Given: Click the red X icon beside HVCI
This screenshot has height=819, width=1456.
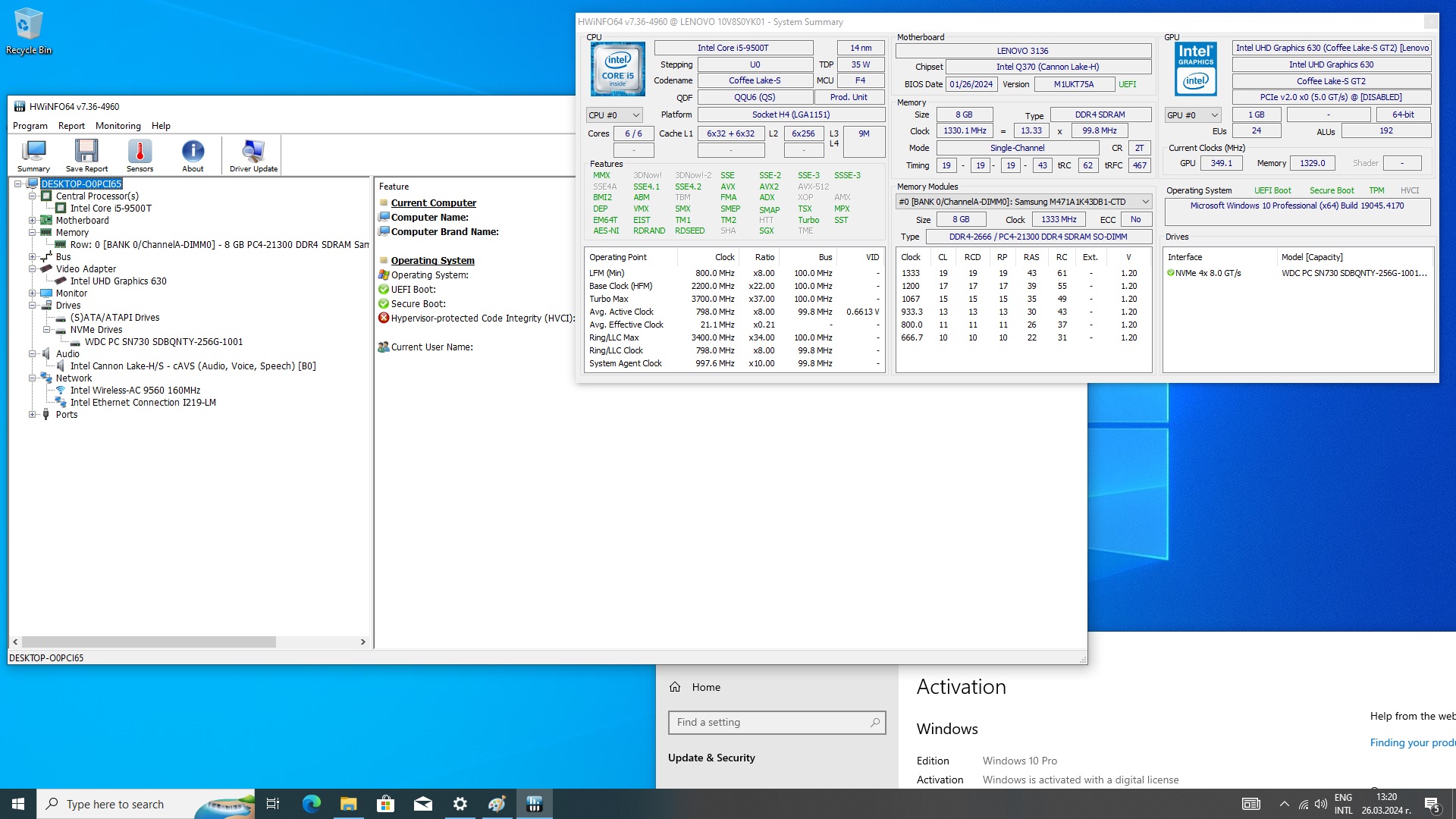Looking at the screenshot, I should click(x=384, y=318).
